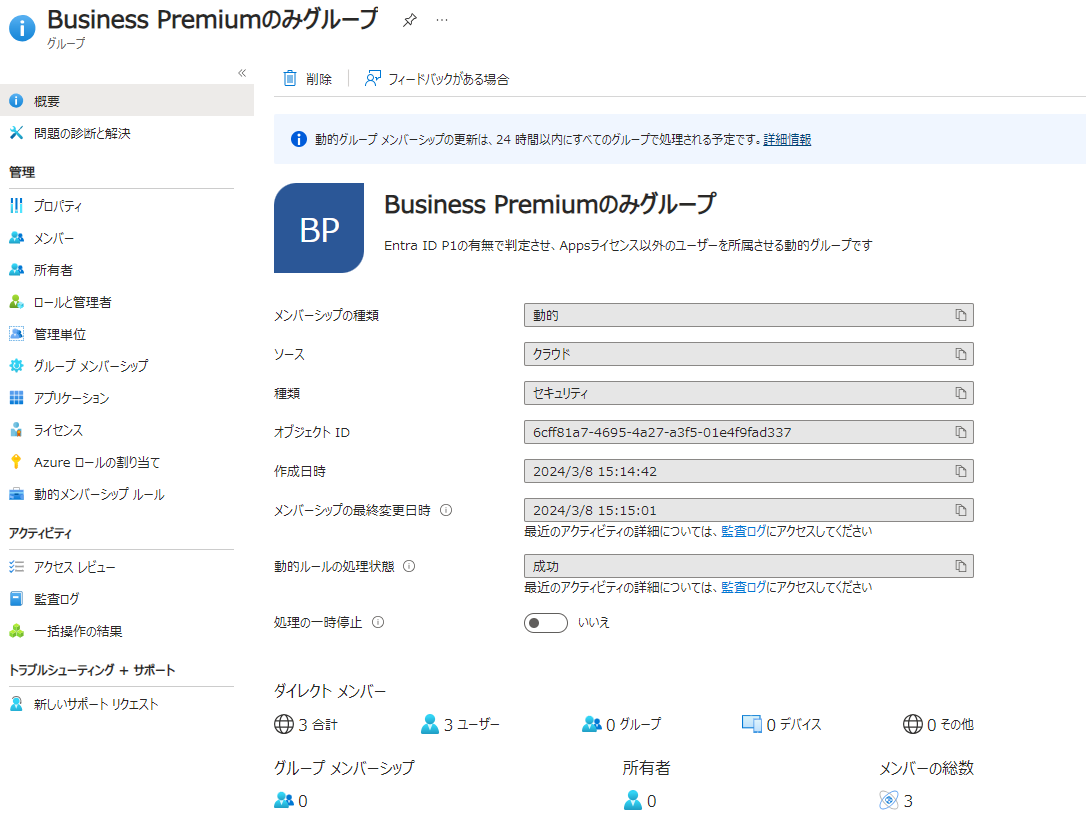Copy the 動的ルールの処理状態 value

tap(961, 566)
